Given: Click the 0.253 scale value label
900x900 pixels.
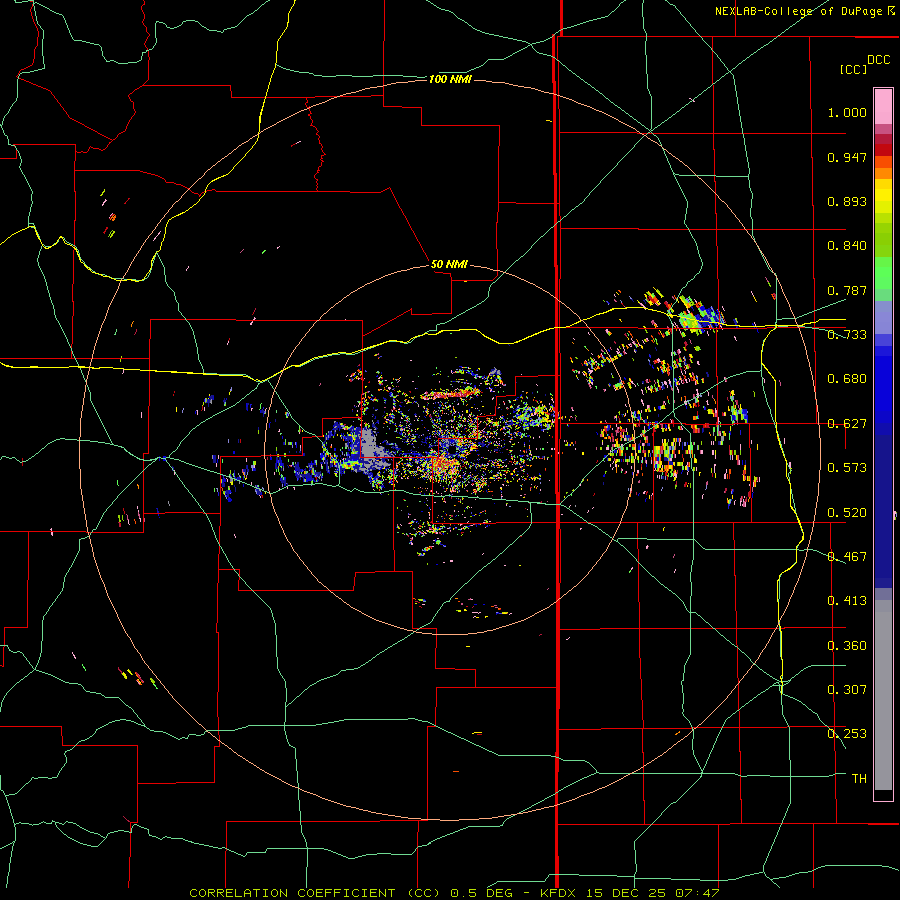Looking at the screenshot, I should (847, 734).
